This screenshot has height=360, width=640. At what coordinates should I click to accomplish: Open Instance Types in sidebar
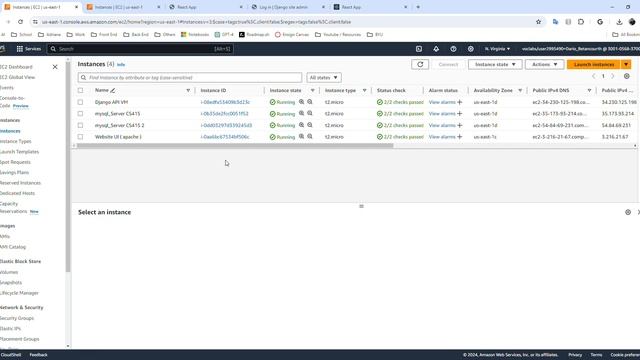coord(16,141)
